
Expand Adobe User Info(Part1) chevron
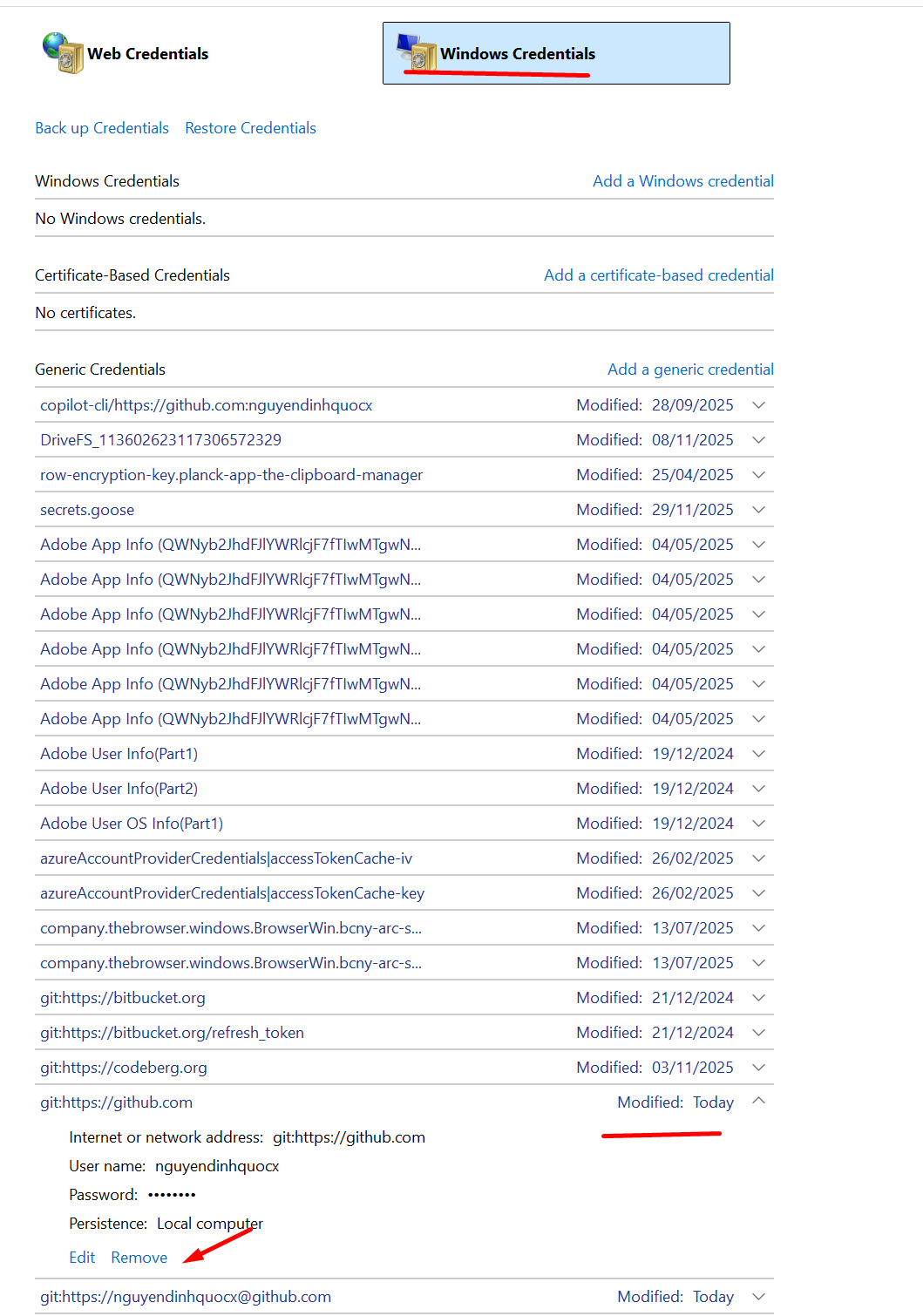758,754
